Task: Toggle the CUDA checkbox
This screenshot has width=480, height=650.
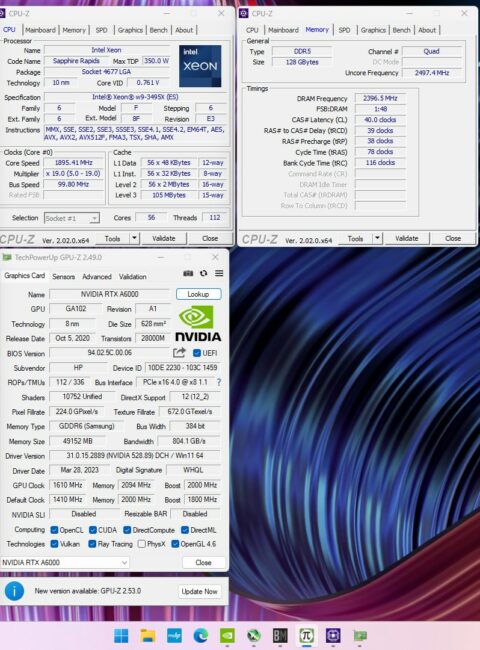Action: point(93,530)
